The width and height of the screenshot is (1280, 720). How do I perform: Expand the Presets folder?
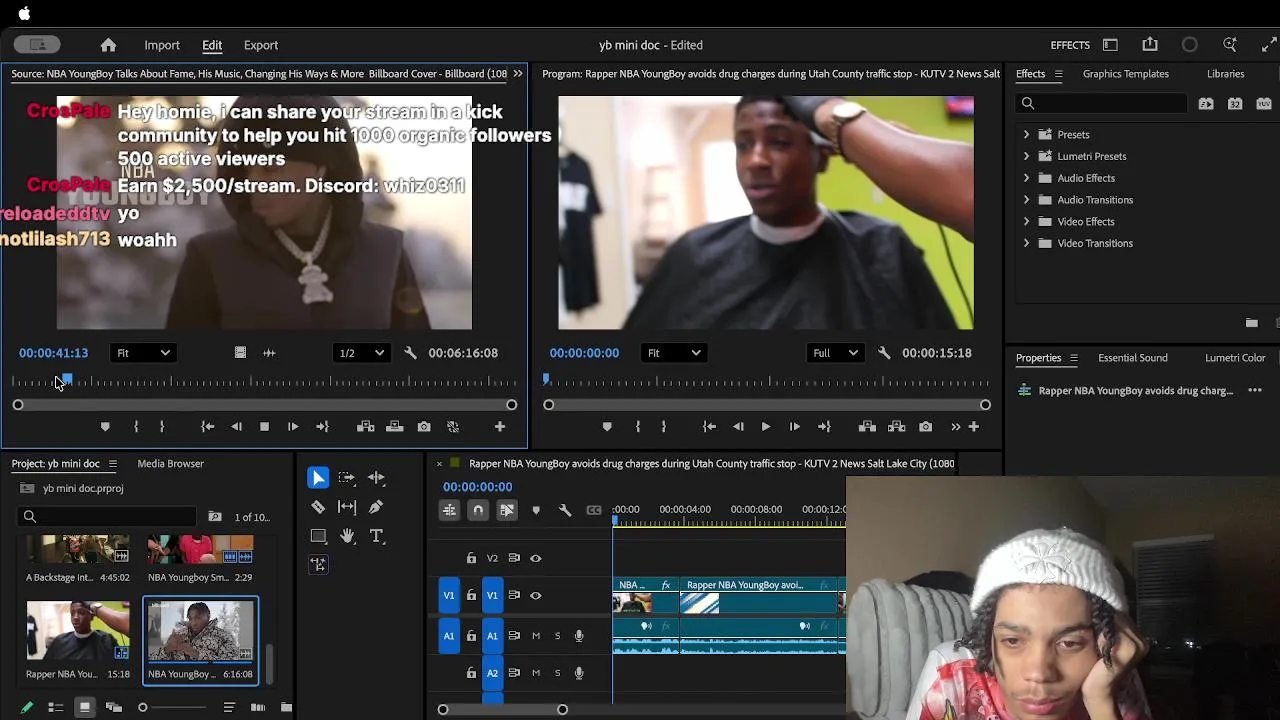pyautogui.click(x=1026, y=135)
